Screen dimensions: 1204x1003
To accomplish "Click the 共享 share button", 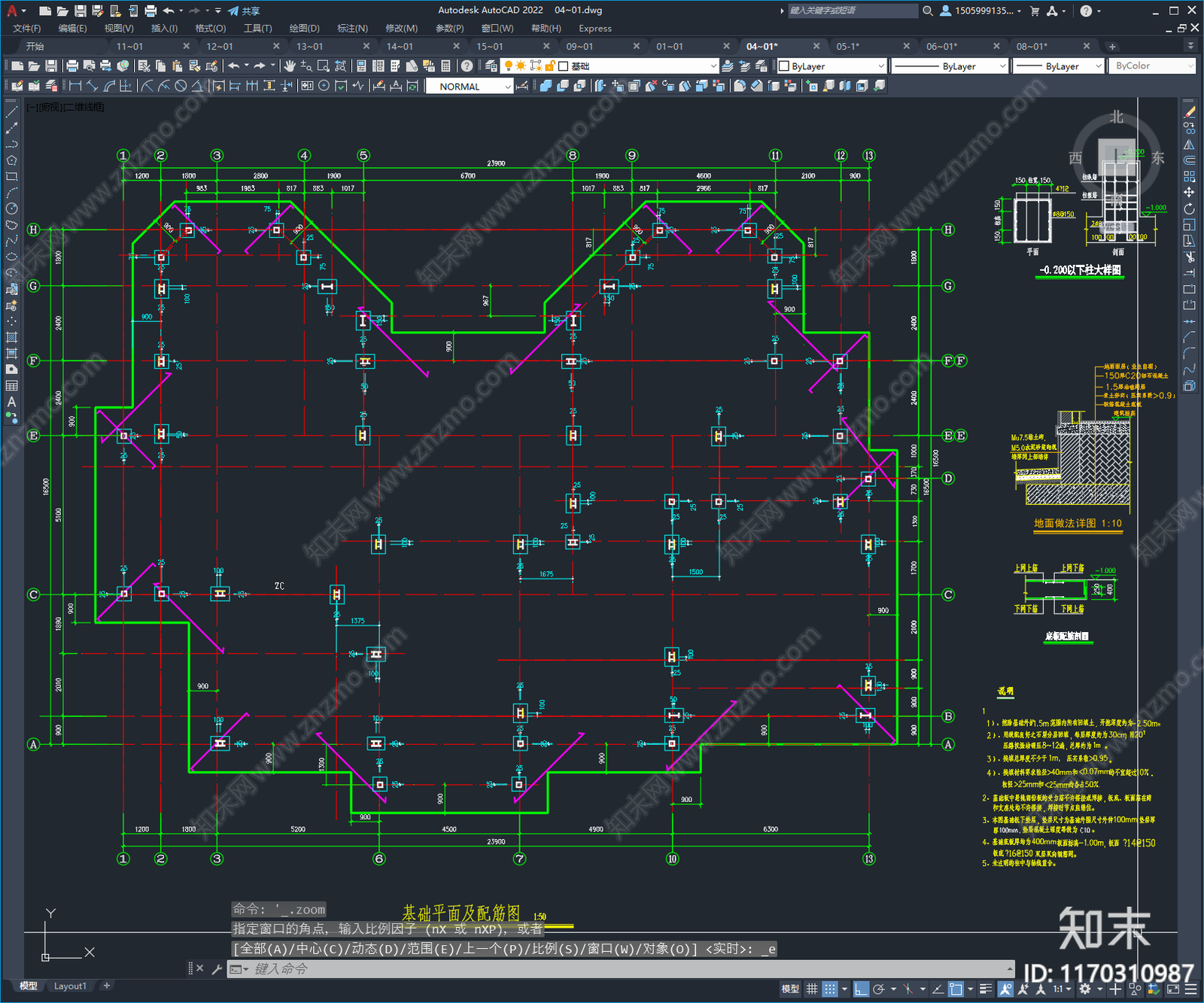I will (245, 11).
